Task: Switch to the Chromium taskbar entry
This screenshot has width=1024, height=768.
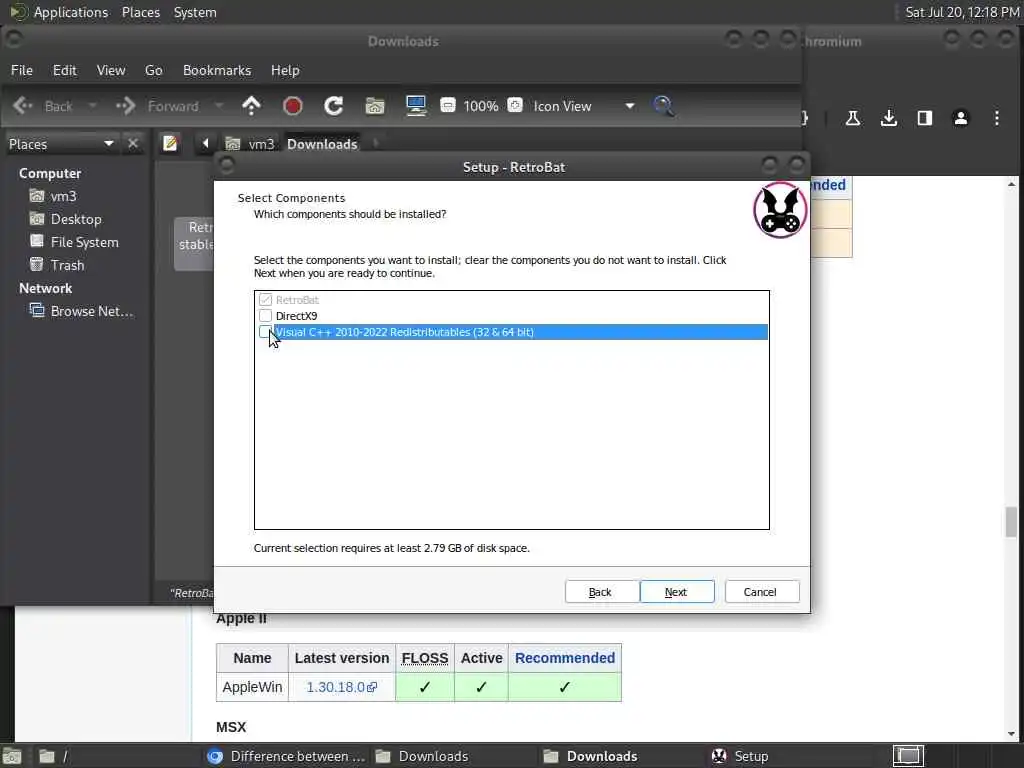Action: click(286, 756)
